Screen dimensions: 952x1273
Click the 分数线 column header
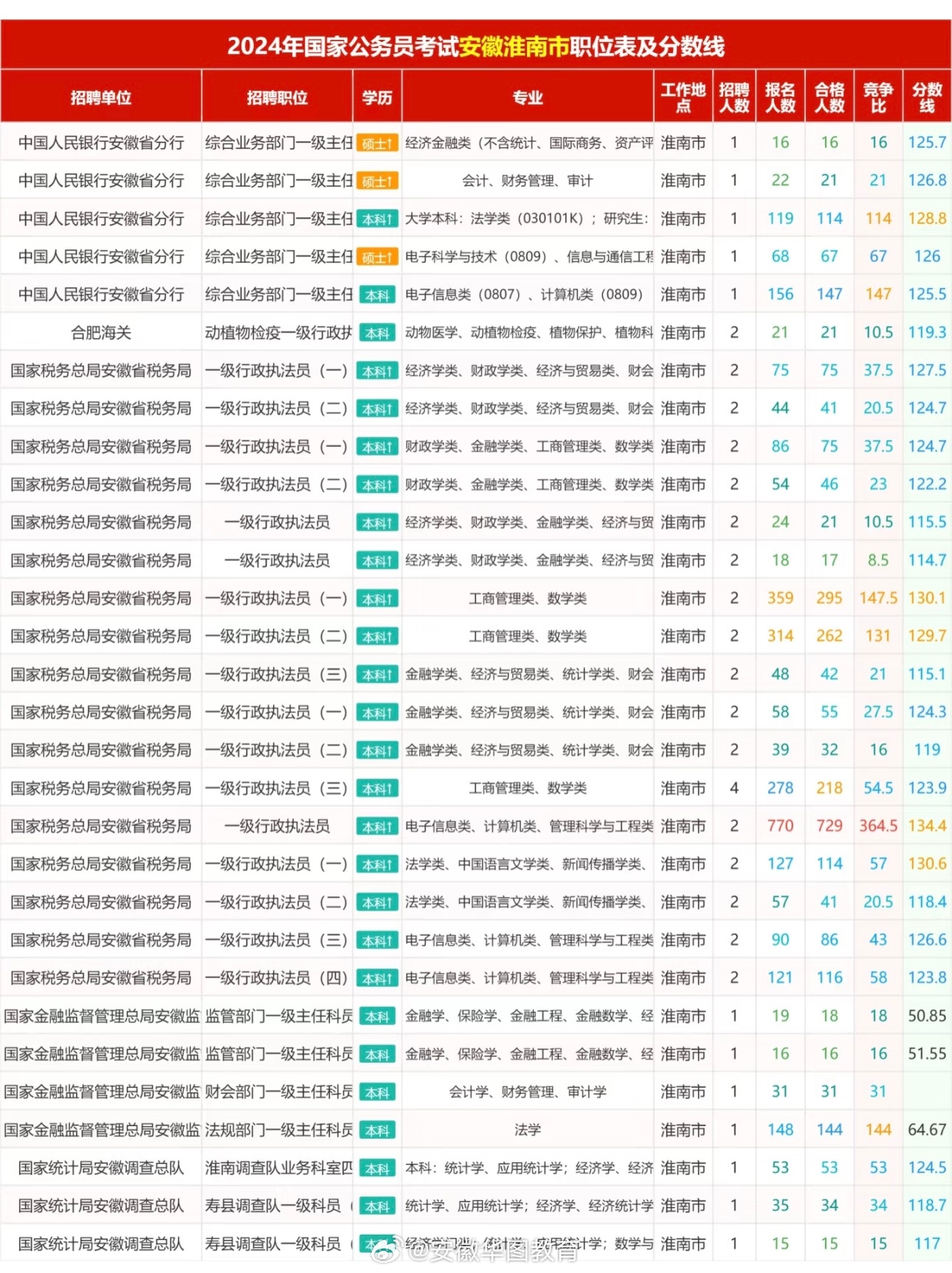click(x=927, y=97)
